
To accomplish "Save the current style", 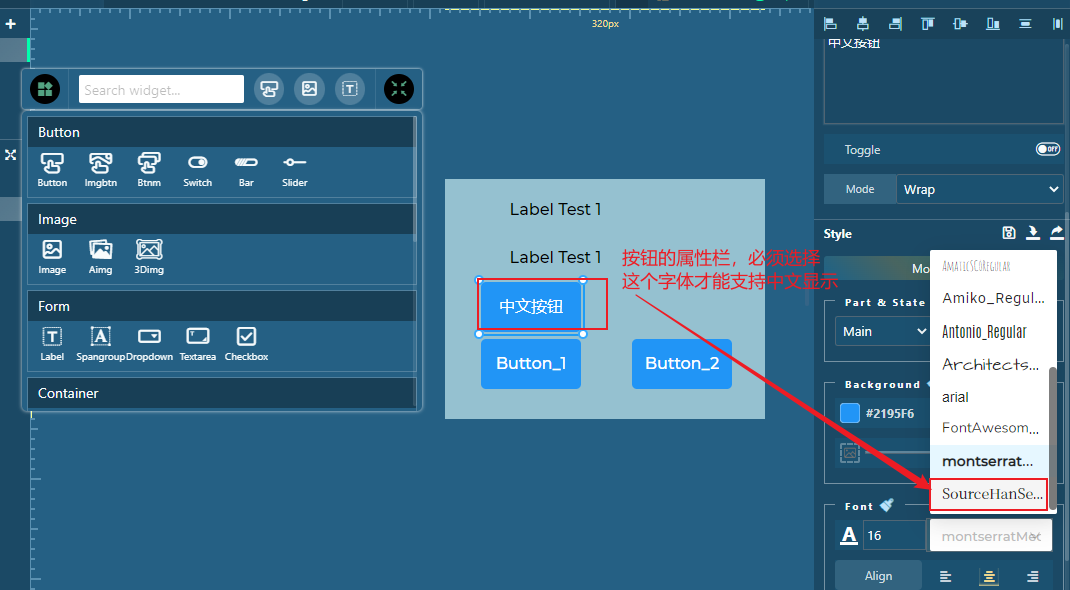I will coord(1009,233).
